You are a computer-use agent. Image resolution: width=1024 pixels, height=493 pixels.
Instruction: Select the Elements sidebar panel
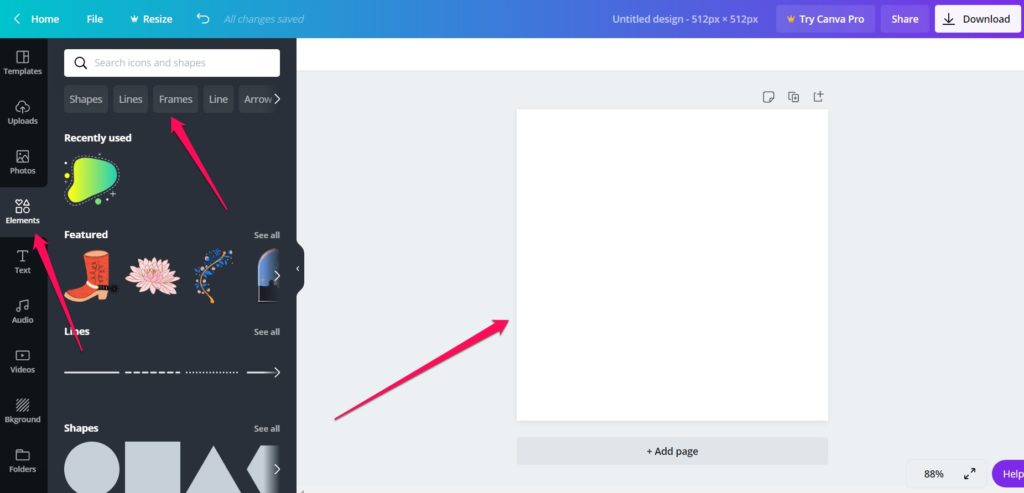click(x=23, y=212)
